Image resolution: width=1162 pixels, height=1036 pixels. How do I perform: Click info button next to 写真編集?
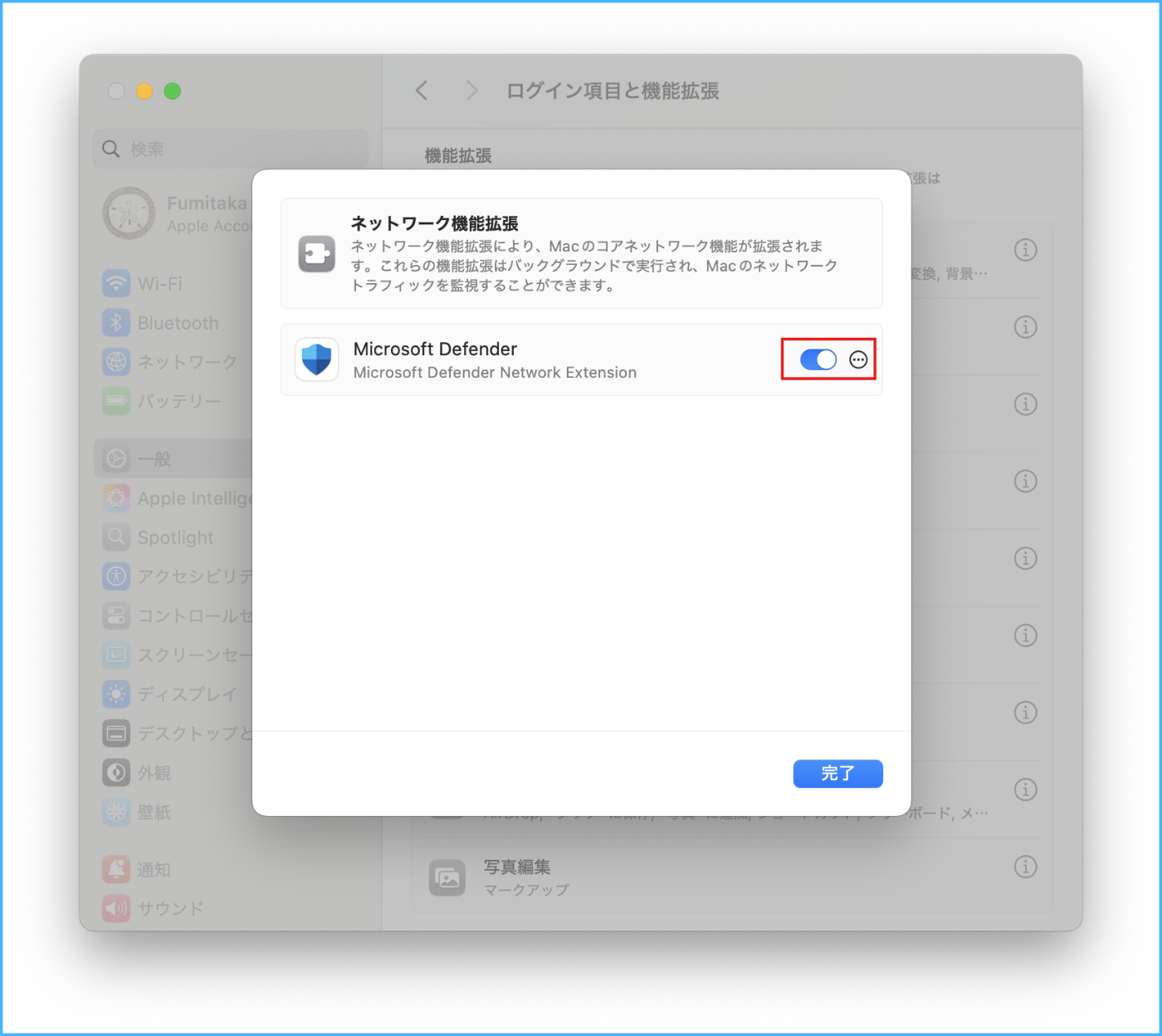point(1026,867)
